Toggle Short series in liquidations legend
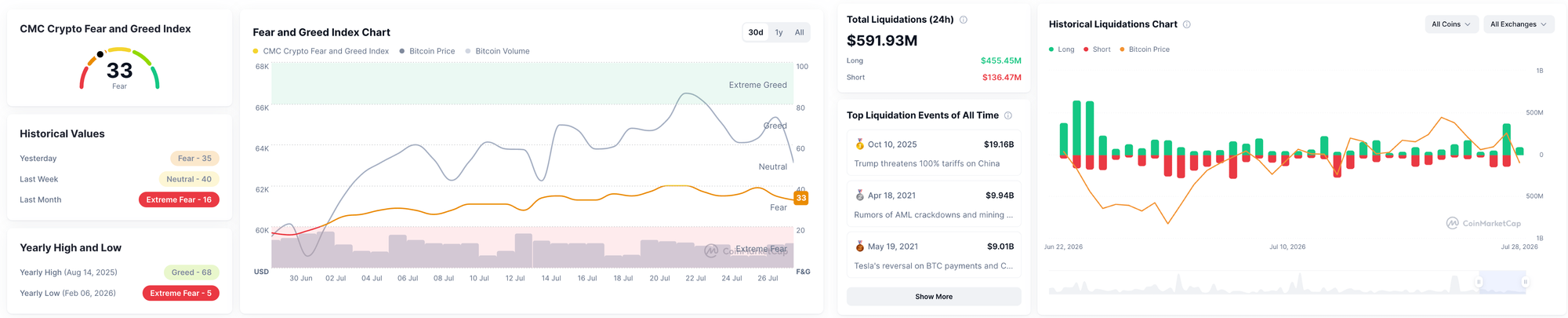This screenshot has height=318, width=1568. coord(1097,49)
